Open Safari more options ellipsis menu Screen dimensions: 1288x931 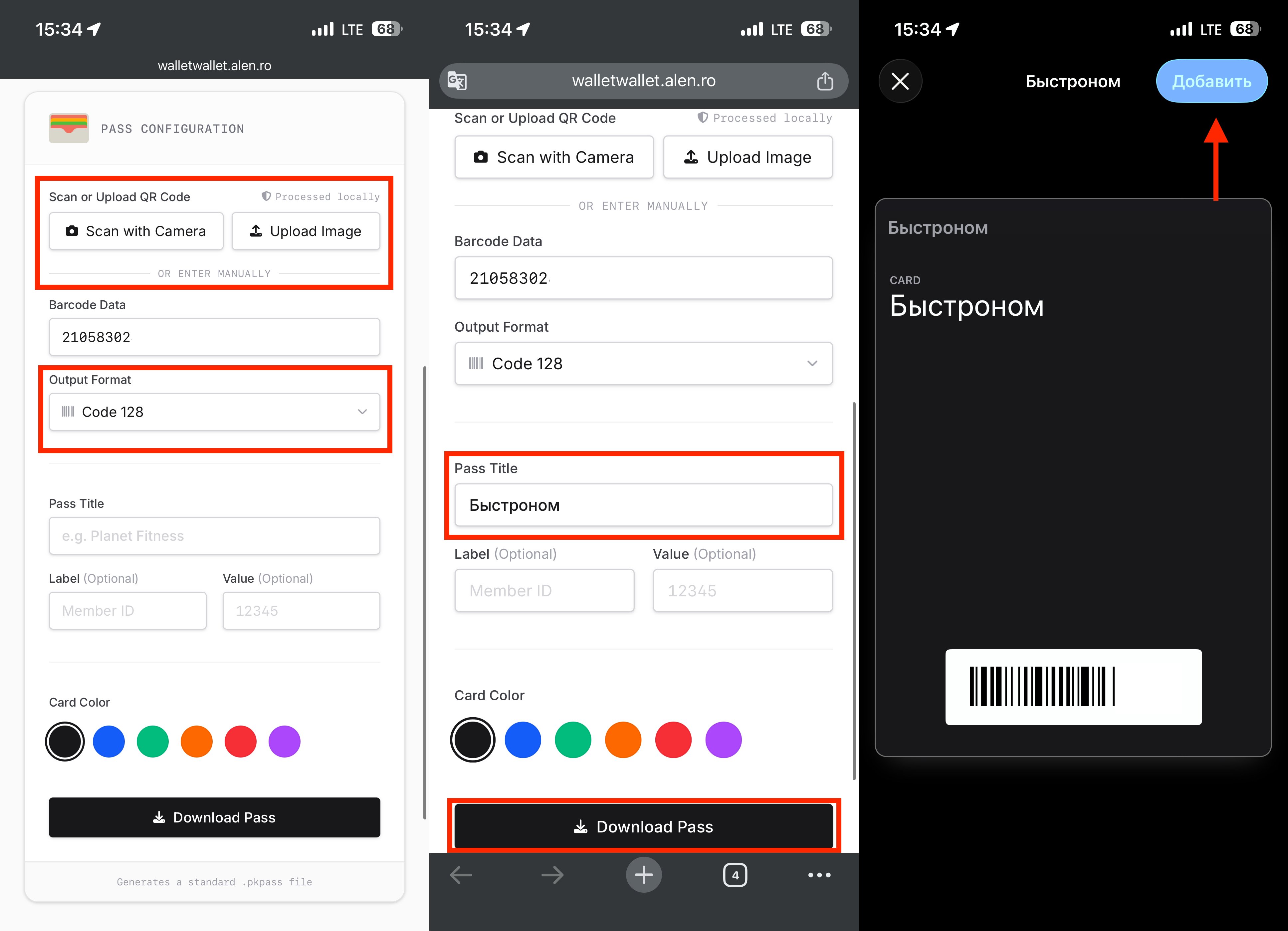point(819,875)
